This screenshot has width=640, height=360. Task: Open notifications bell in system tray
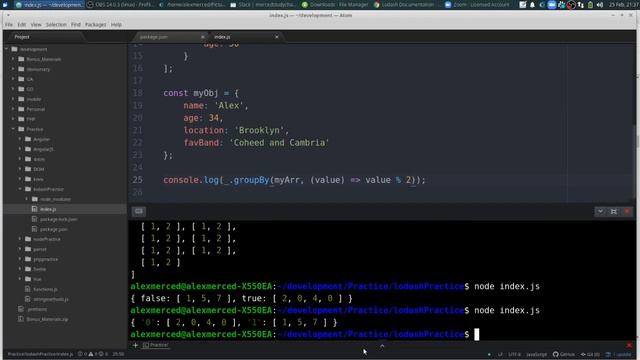pos(532,5)
